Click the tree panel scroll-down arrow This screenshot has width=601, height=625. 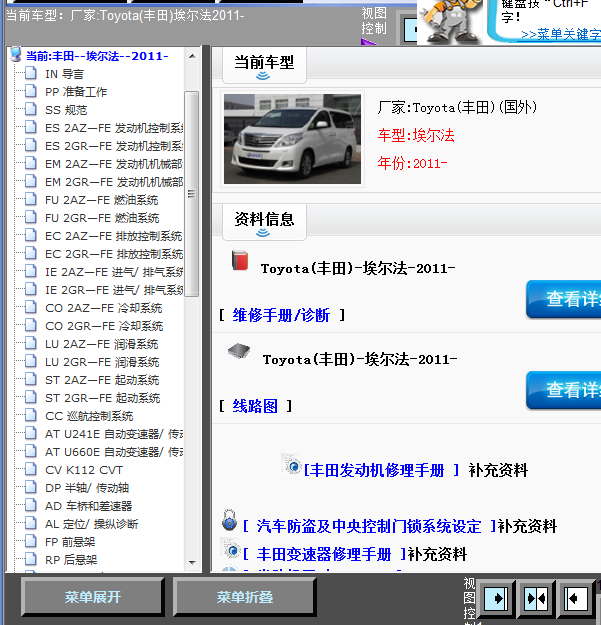pos(192,563)
